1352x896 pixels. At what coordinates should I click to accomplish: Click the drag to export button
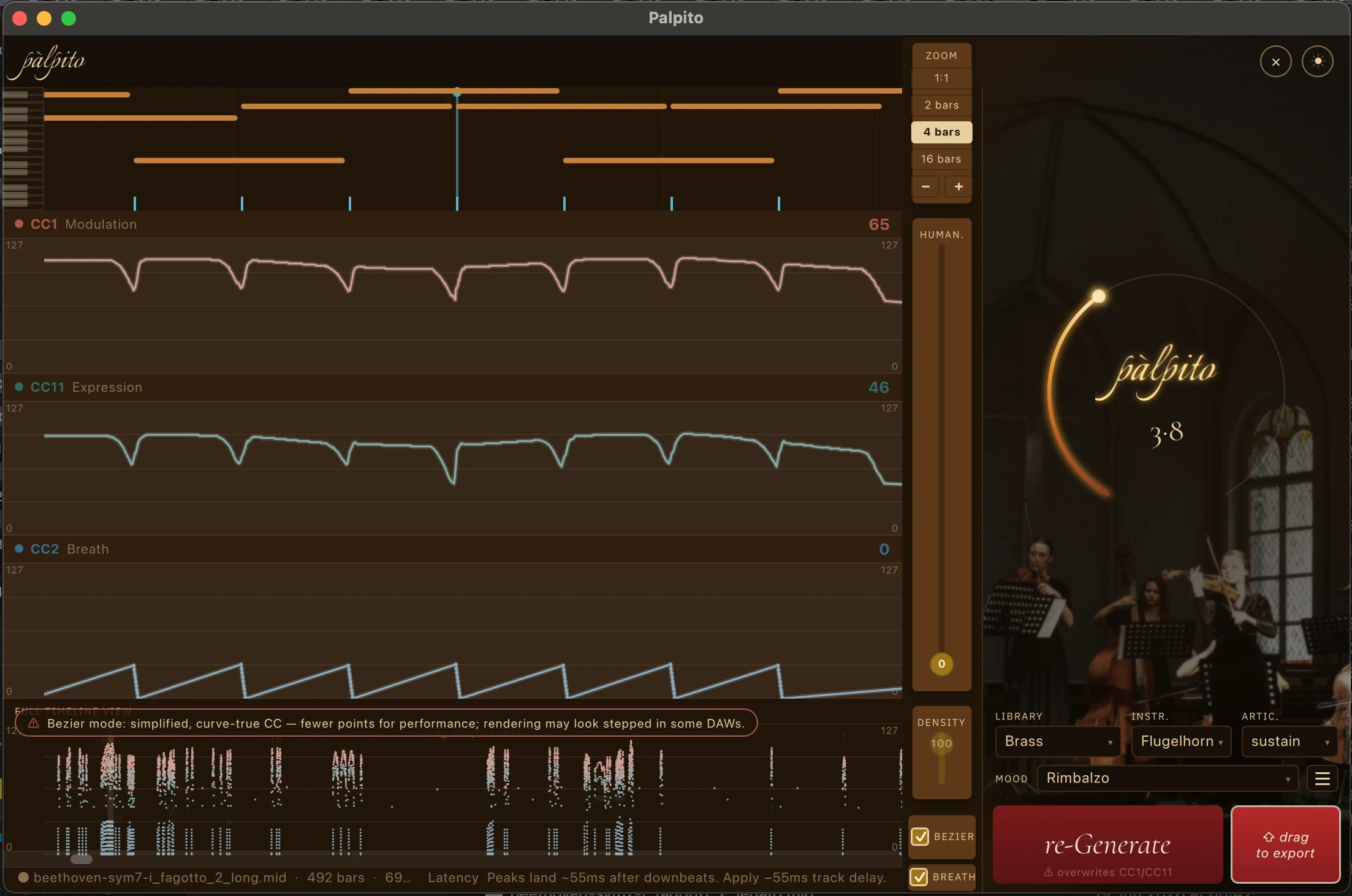point(1285,845)
